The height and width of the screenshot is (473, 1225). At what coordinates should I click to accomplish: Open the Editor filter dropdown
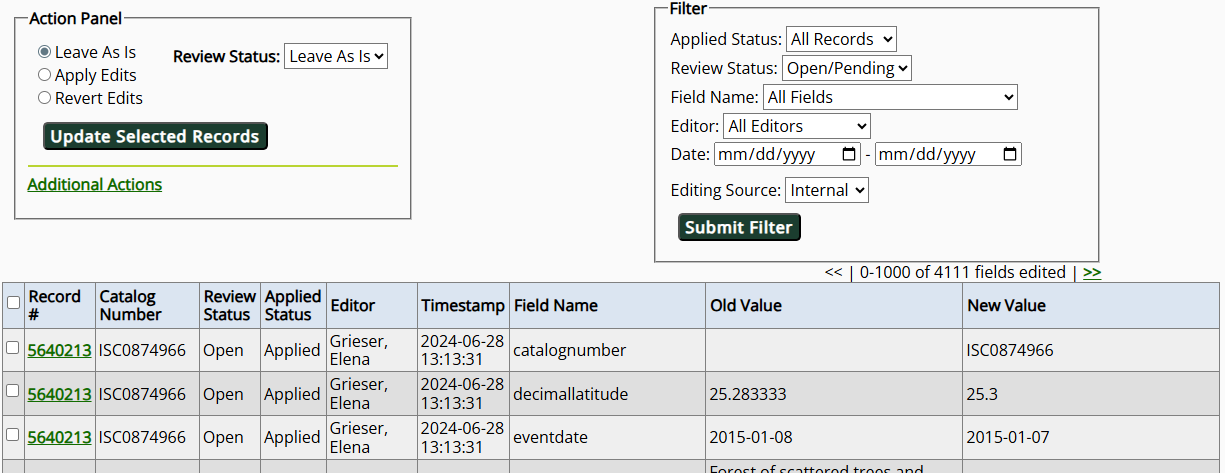click(797, 126)
